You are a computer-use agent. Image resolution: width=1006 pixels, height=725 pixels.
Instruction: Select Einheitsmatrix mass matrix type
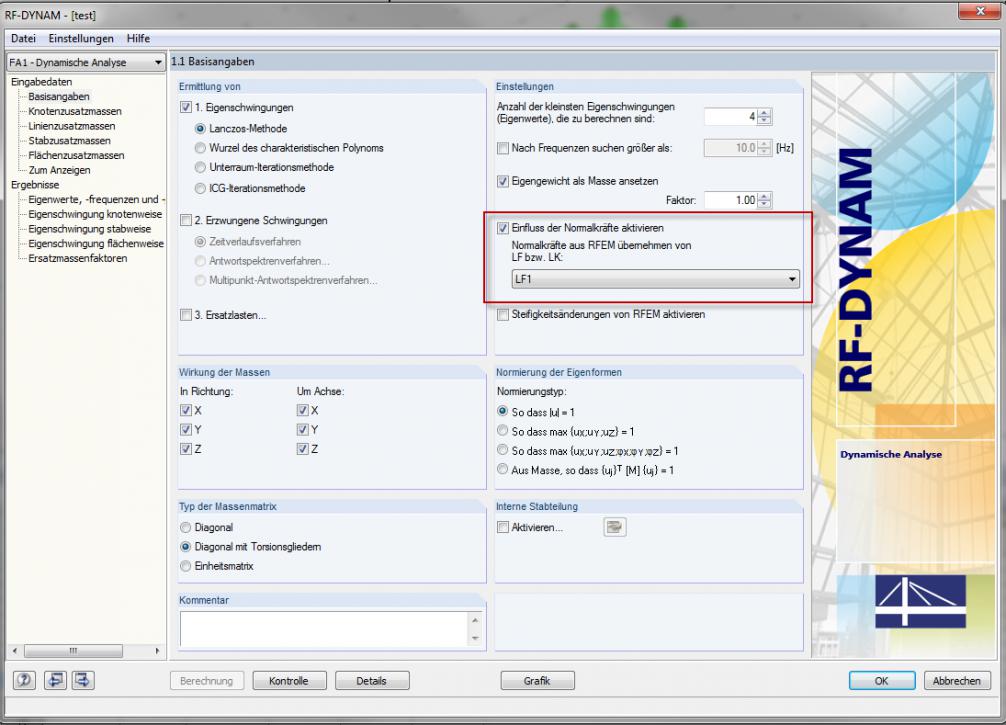tap(185, 565)
